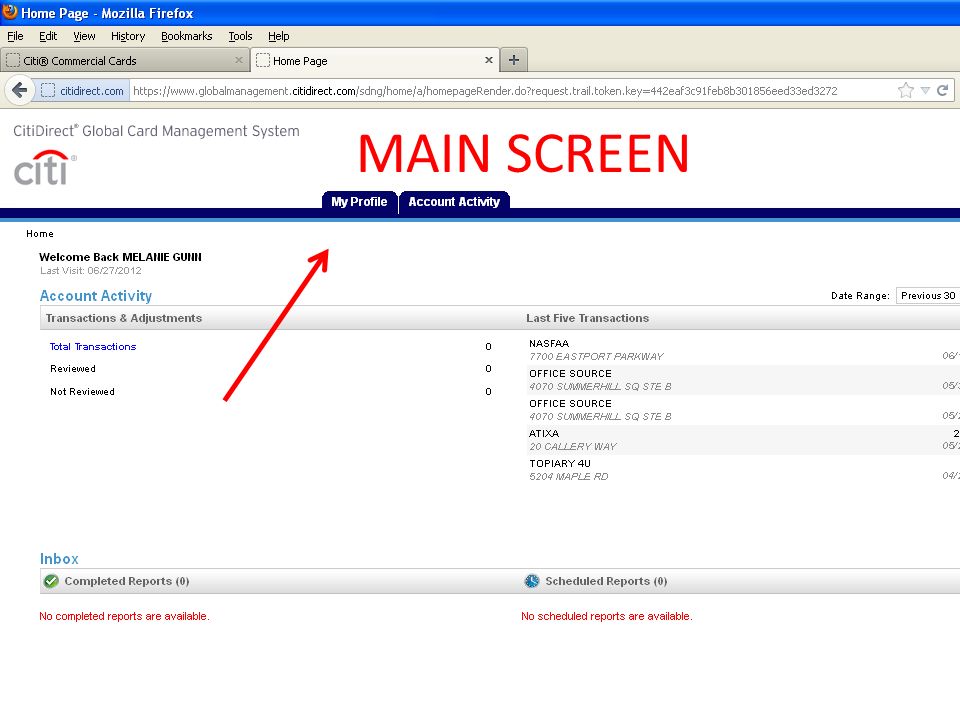Open the Account Activity navigation tab

[454, 201]
